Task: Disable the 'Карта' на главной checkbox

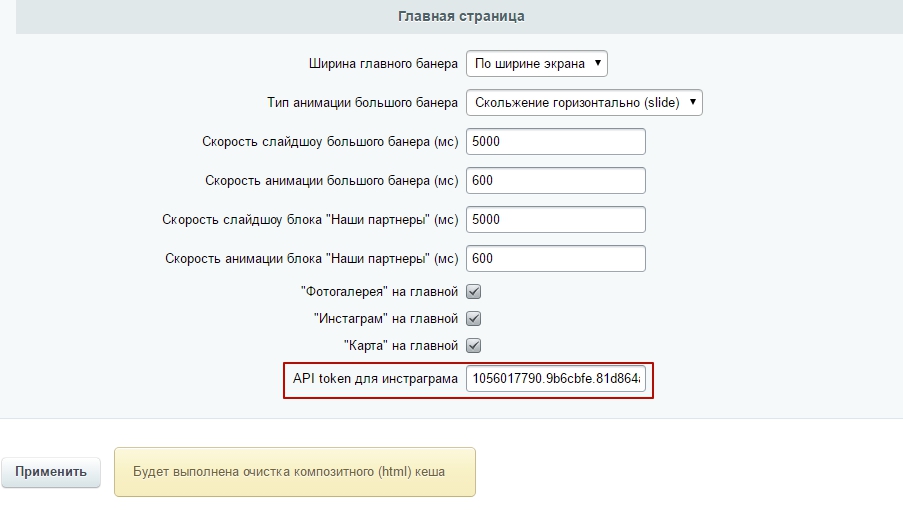Action: click(x=475, y=346)
